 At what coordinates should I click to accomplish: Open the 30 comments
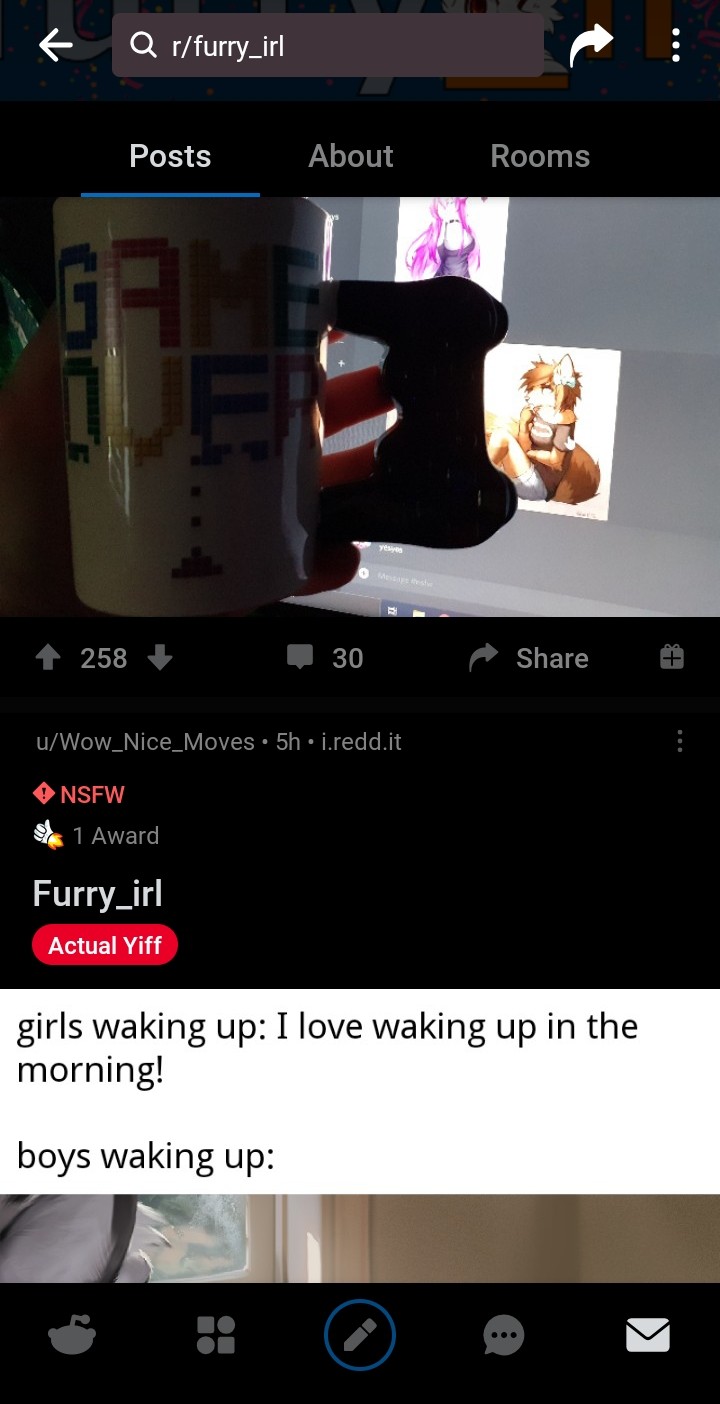point(325,657)
